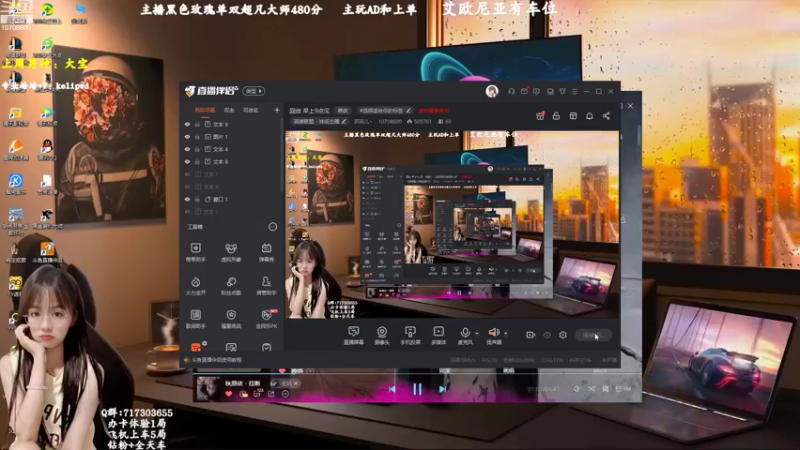Like the current song with heart icon
The width and height of the screenshot is (800, 450).
(x=229, y=394)
